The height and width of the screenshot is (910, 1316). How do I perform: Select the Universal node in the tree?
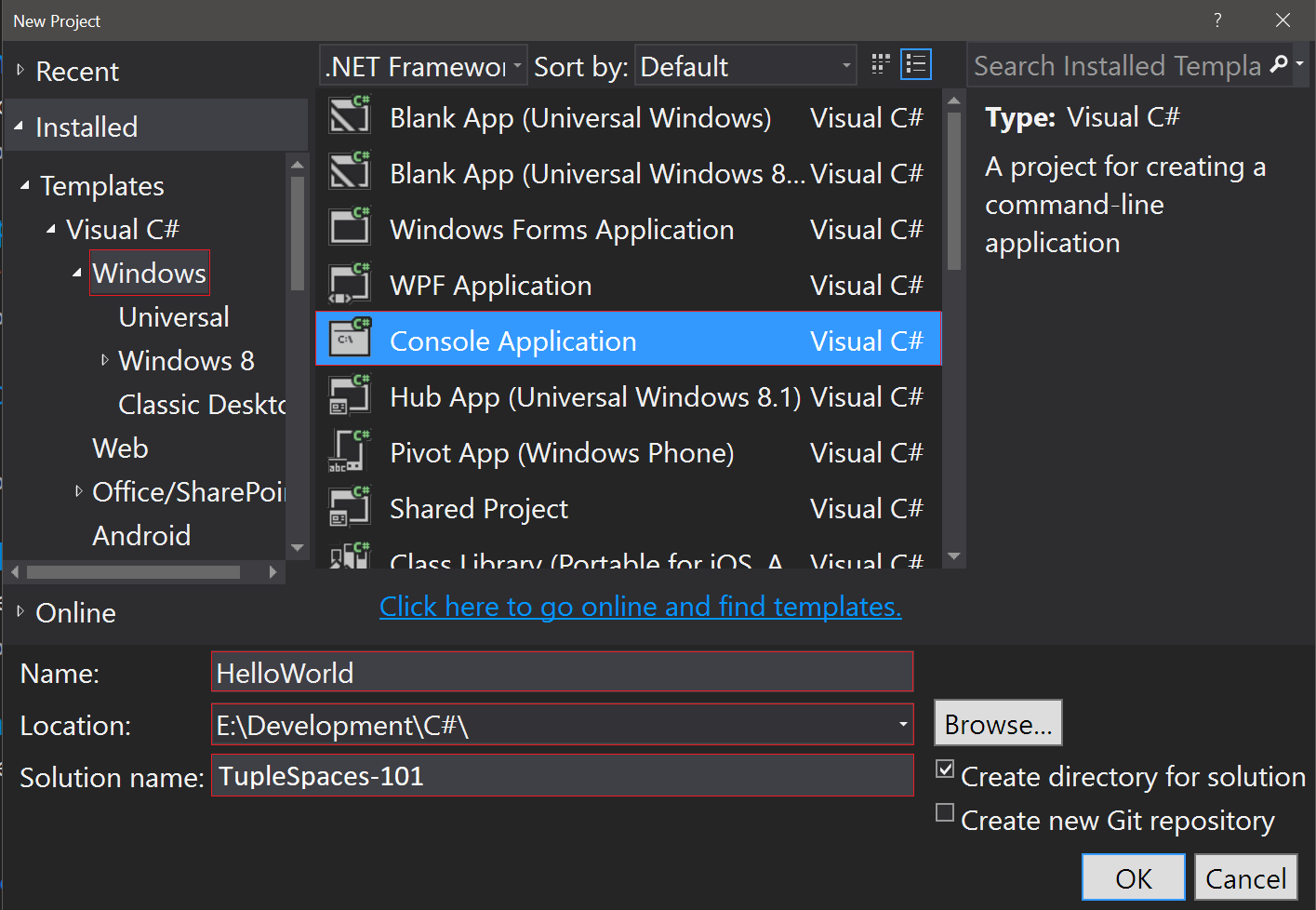pyautogui.click(x=174, y=317)
